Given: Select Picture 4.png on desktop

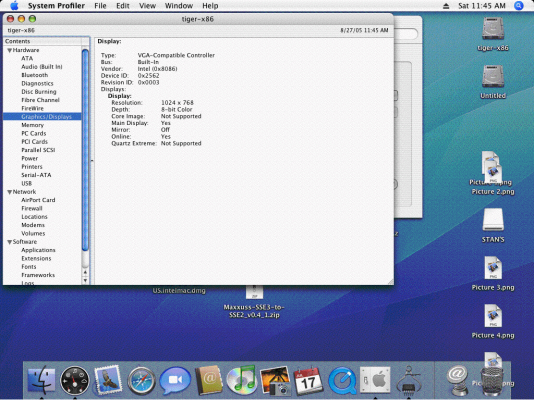Looking at the screenshot, I should coord(493,316).
